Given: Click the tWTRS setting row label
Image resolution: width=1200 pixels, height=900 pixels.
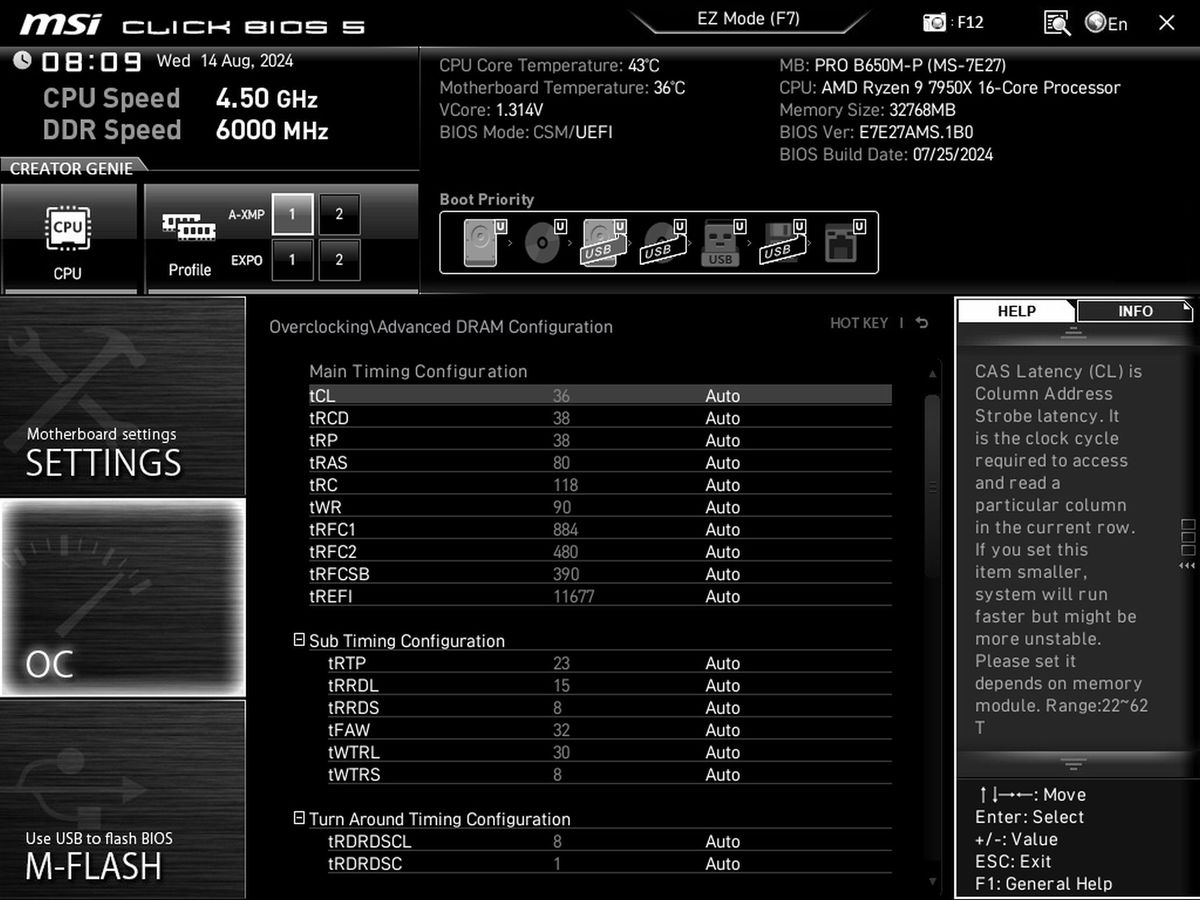Looking at the screenshot, I should coord(354,775).
